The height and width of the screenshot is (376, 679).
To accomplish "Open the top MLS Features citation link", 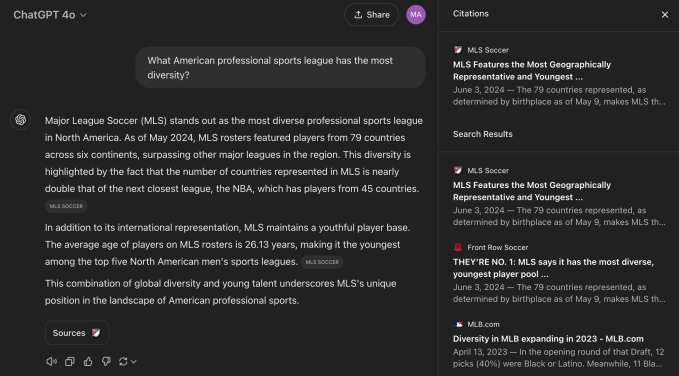I will [x=532, y=71].
